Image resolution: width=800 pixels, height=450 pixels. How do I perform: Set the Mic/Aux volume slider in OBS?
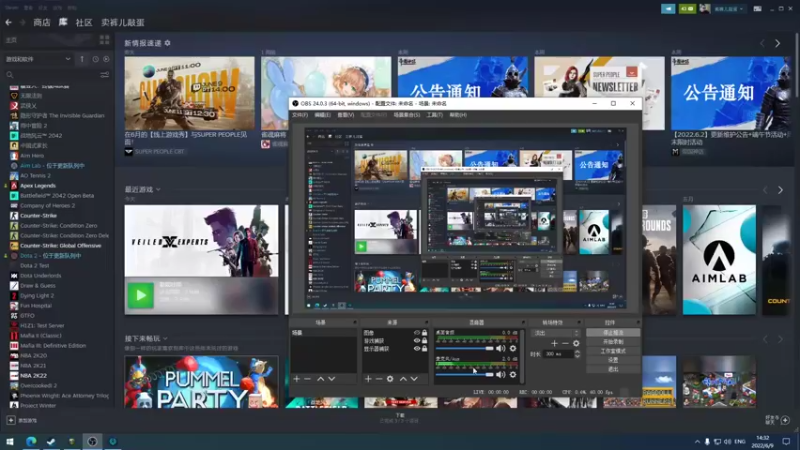[x=465, y=374]
